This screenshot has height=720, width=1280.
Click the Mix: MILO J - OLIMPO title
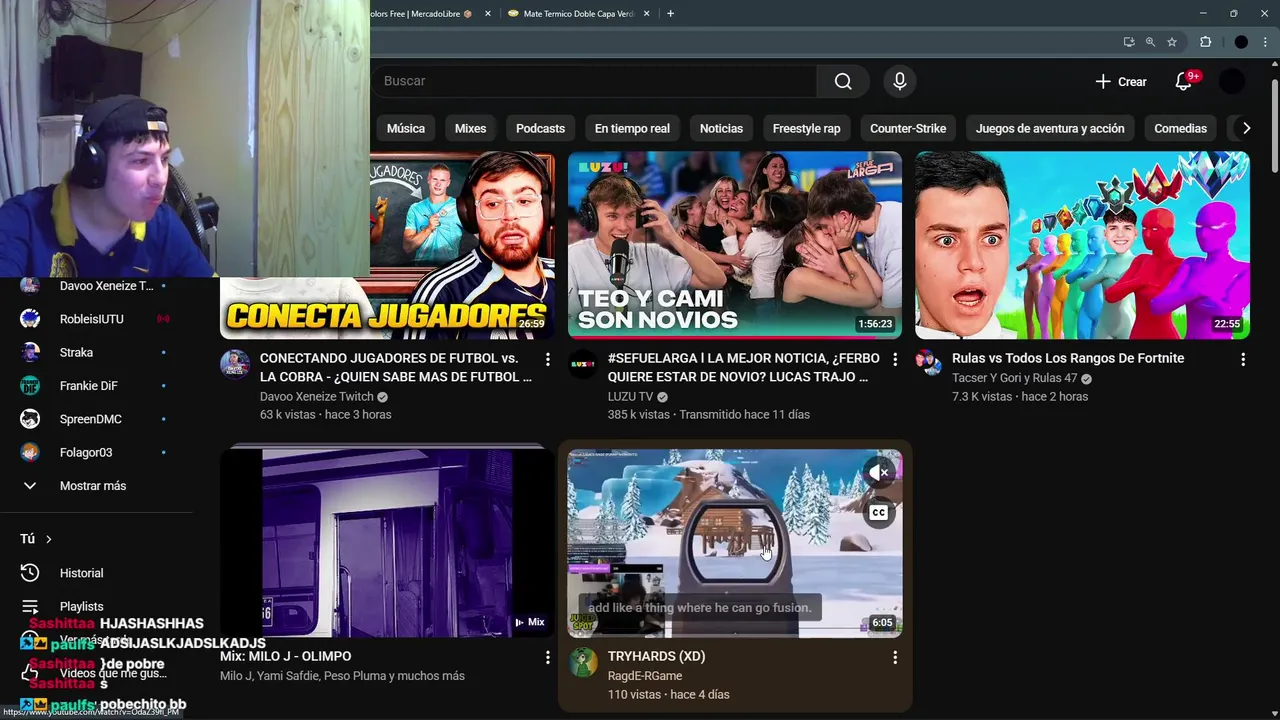[x=285, y=656]
